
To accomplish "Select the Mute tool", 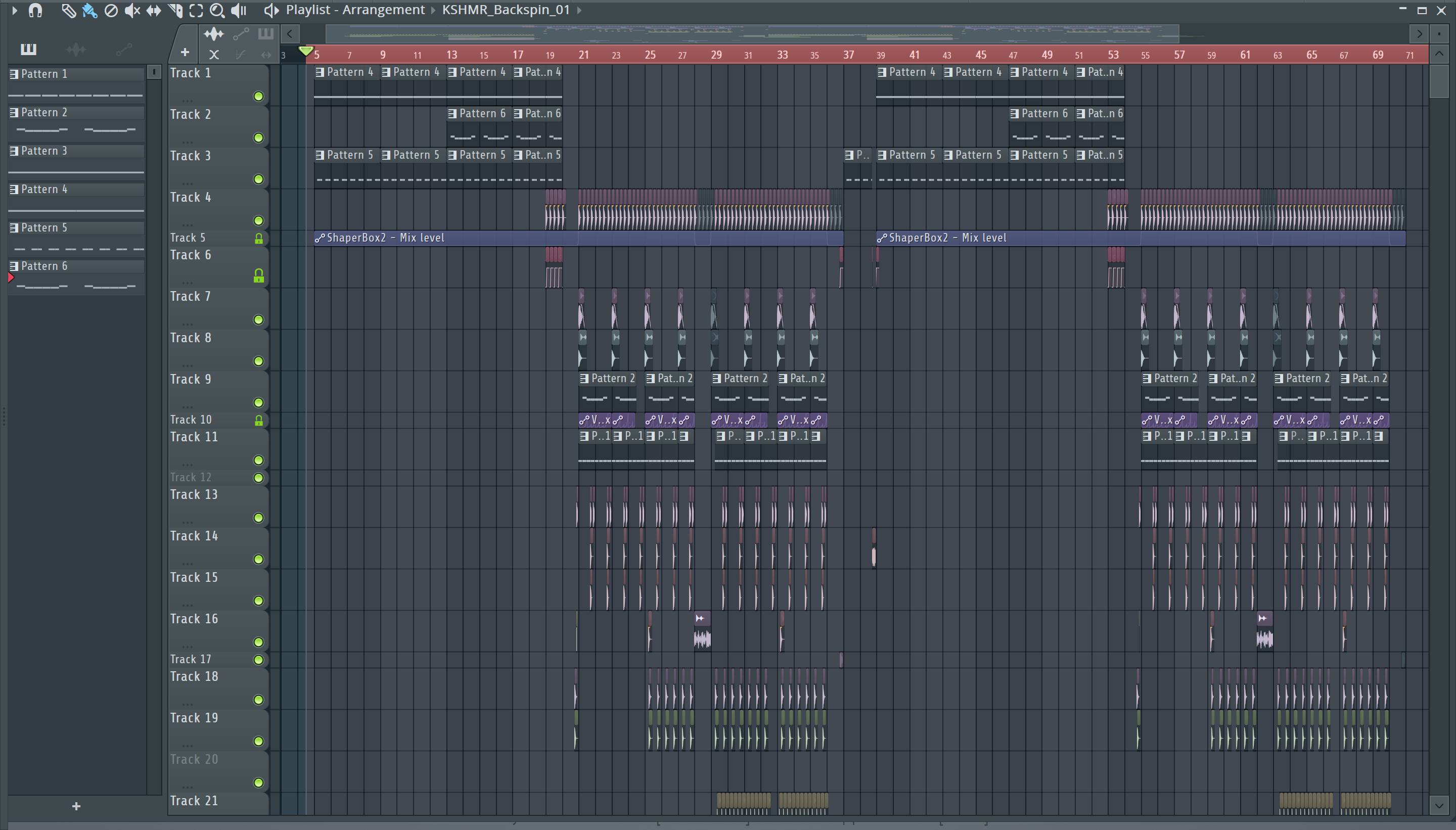I will click(132, 10).
